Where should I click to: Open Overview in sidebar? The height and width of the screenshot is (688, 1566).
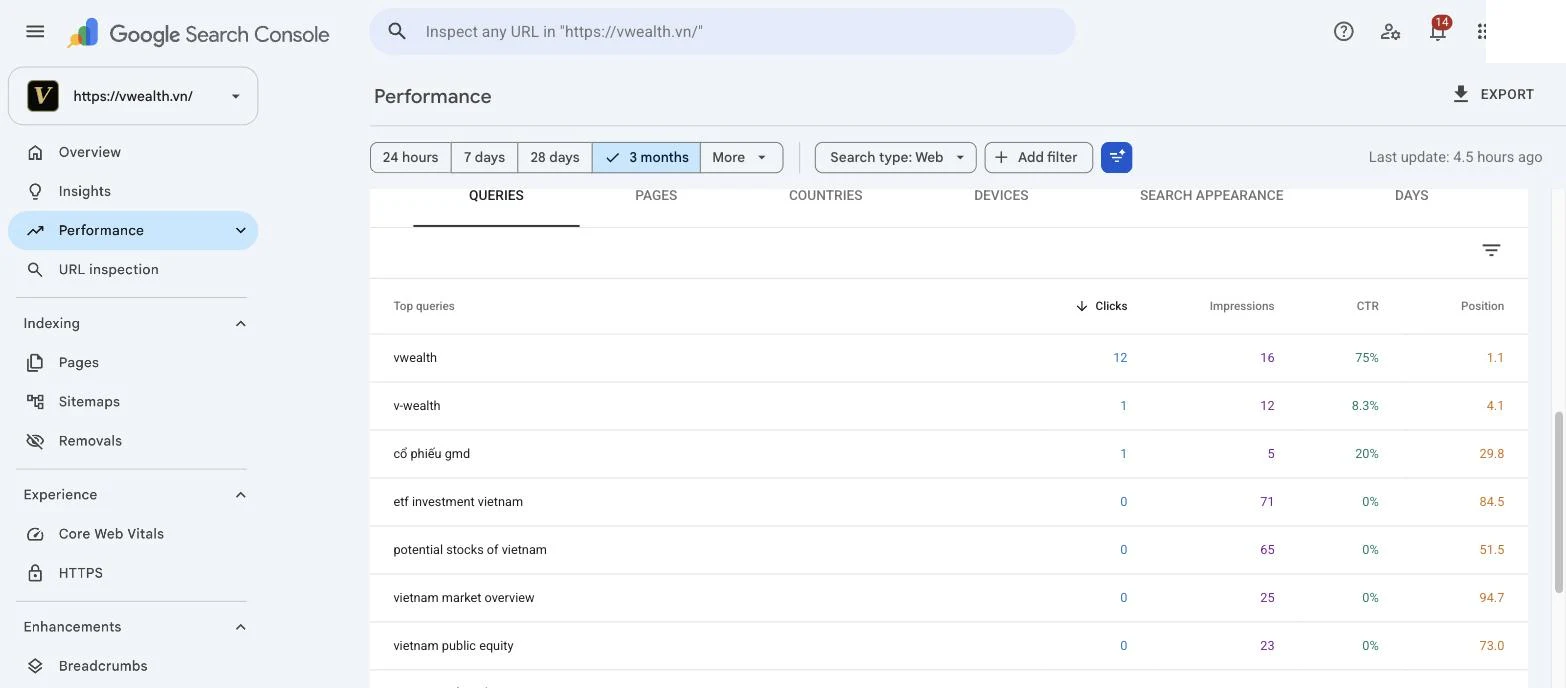click(x=133, y=152)
